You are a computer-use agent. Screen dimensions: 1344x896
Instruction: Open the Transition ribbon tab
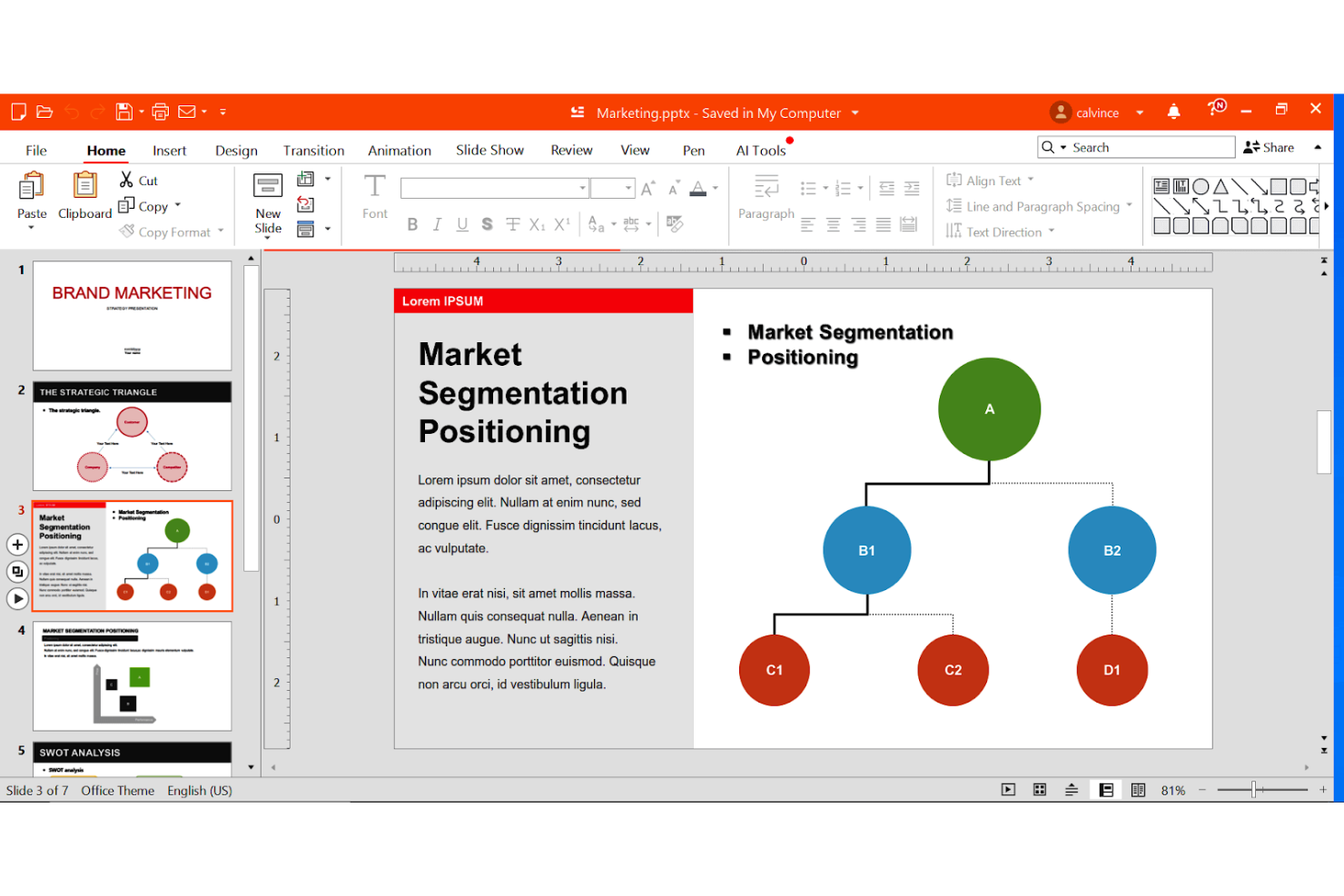(x=313, y=150)
